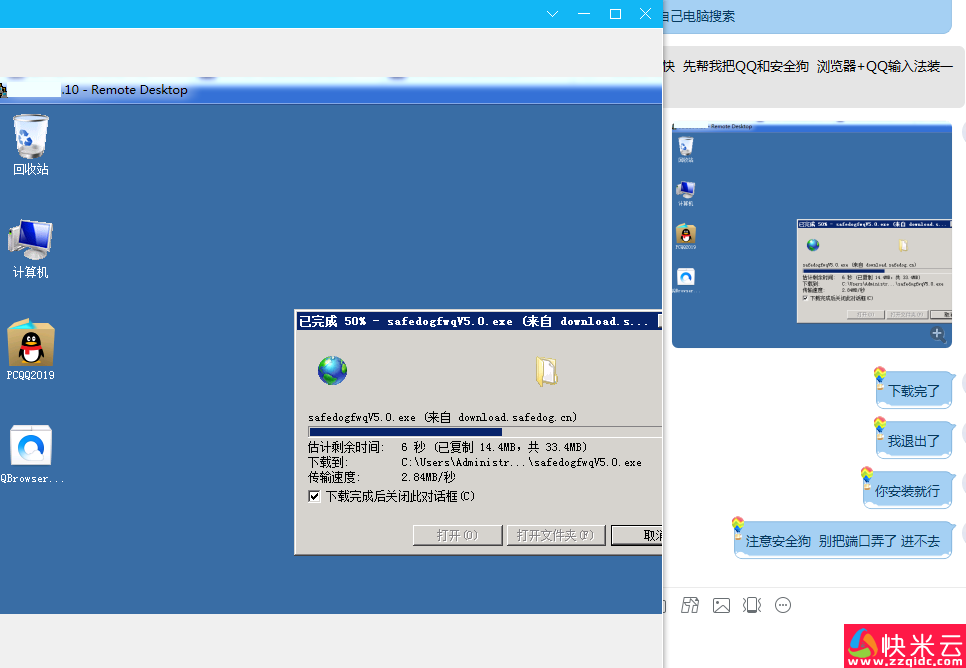This screenshot has height=668, width=966.
Task: Click the 下载到 C:\Users path line
Action: [x=474, y=462]
